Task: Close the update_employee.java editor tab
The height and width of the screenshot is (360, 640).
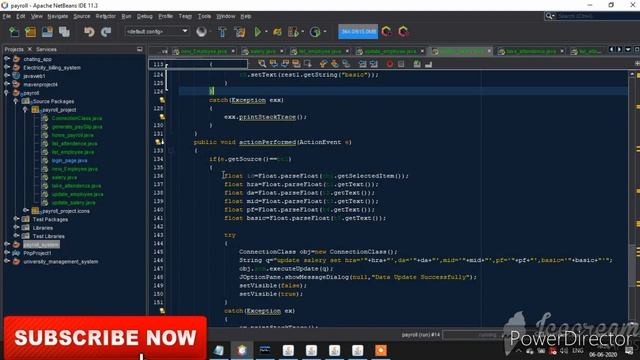Action: pyautogui.click(x=422, y=51)
